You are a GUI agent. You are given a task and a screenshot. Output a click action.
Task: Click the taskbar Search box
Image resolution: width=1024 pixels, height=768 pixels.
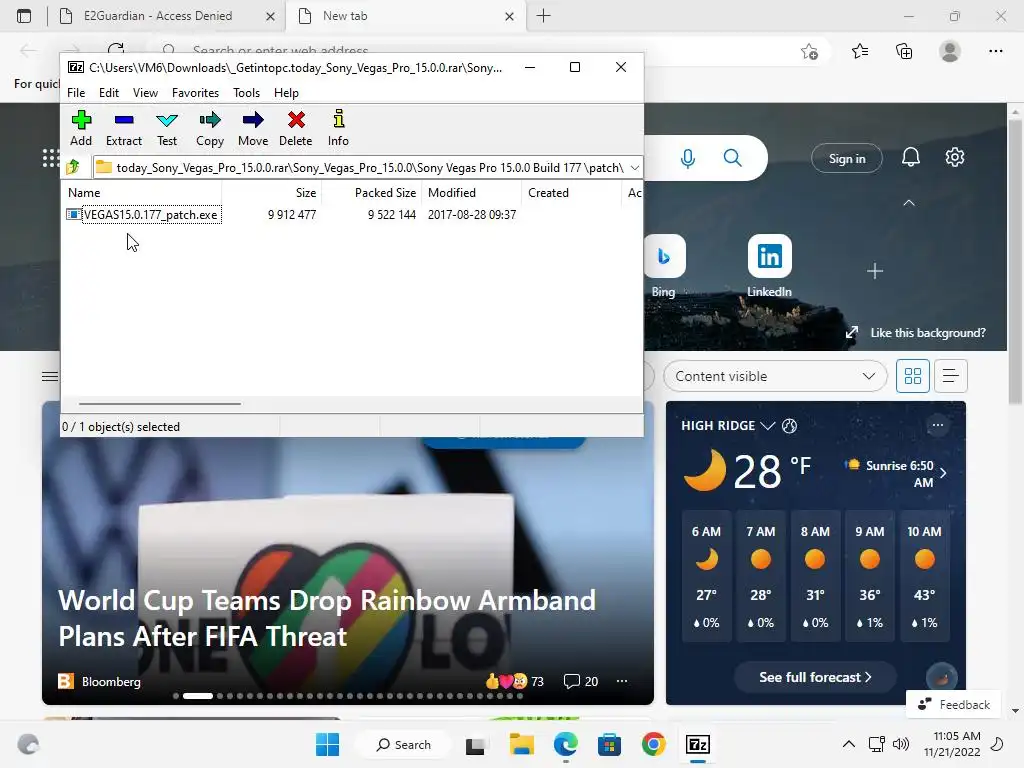(x=404, y=744)
